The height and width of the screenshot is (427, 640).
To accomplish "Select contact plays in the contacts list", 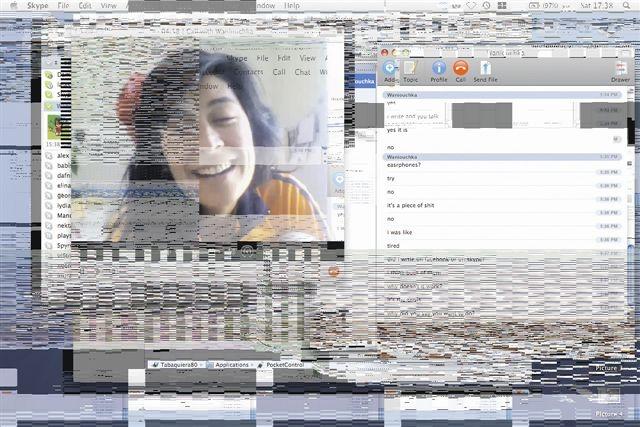I will [x=64, y=236].
